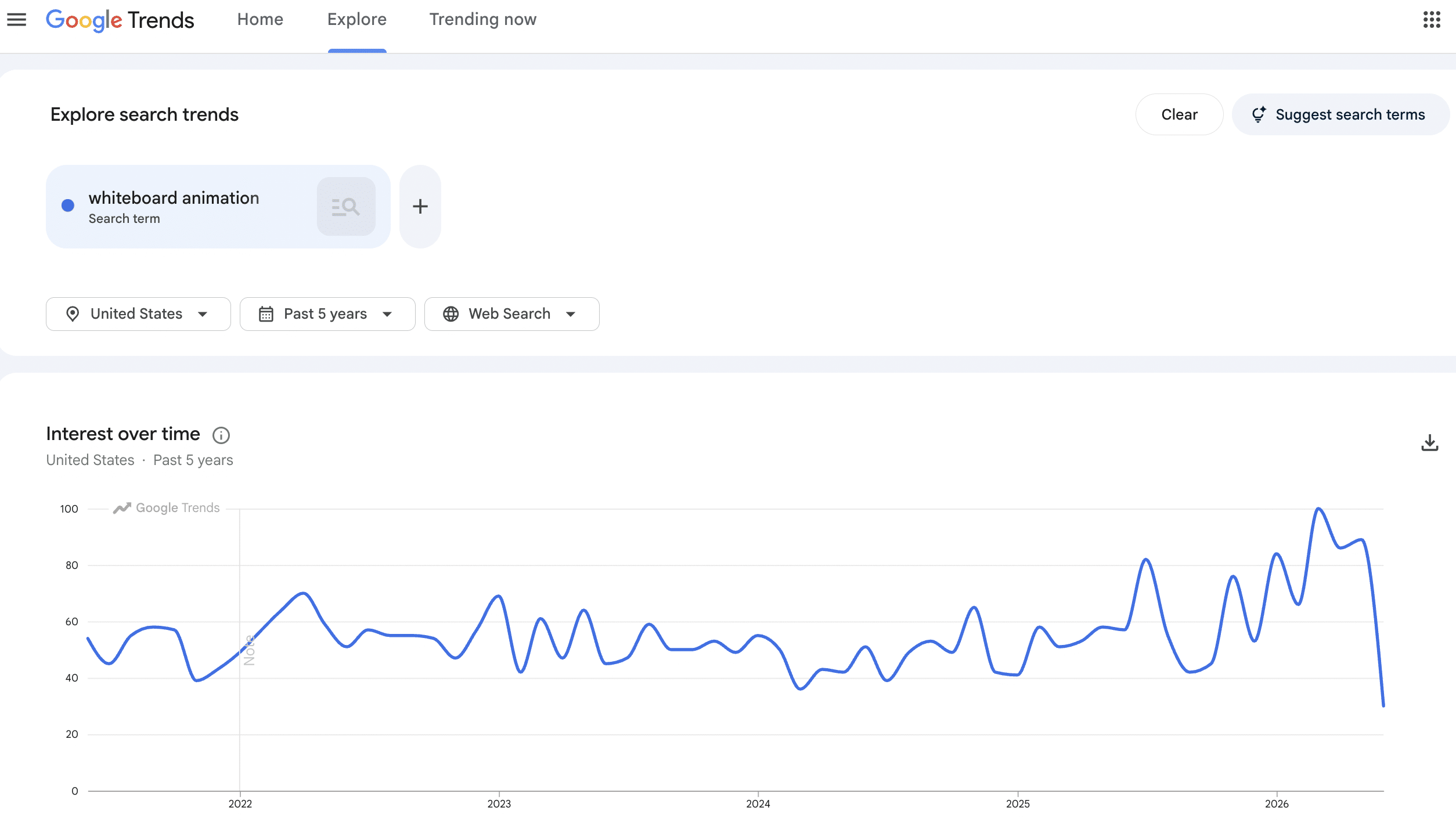The height and width of the screenshot is (829, 1456).
Task: Click the search topics icon in term chip
Action: coord(346,207)
